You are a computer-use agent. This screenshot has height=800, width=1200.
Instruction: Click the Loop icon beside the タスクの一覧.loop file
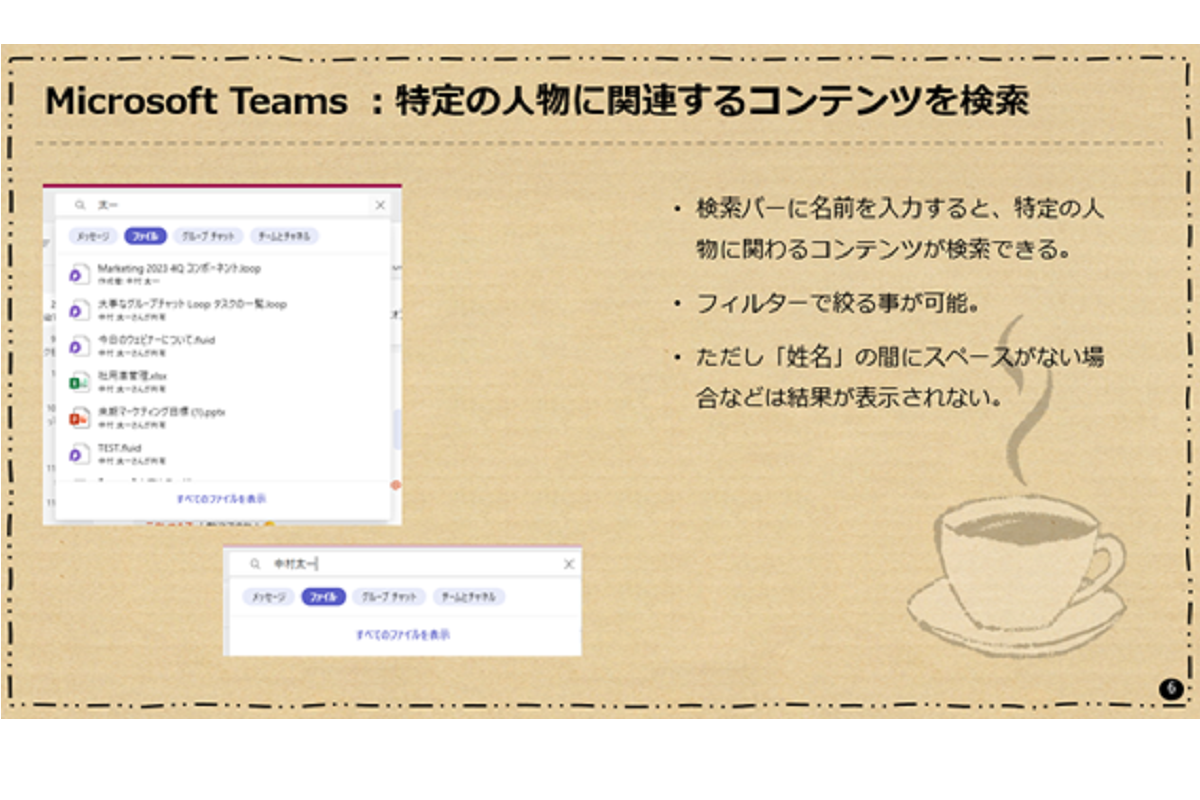[78, 309]
